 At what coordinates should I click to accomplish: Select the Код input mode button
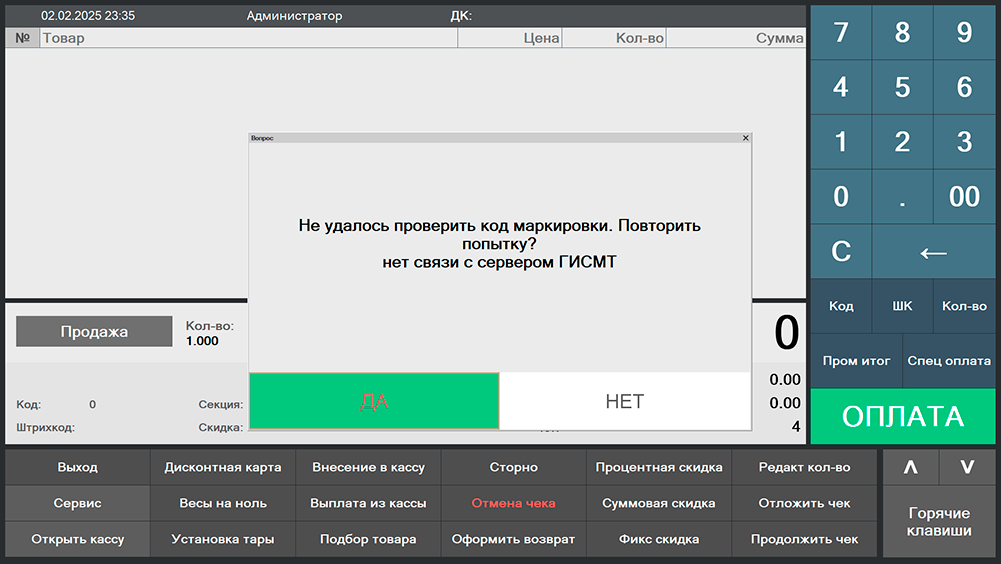coord(841,306)
